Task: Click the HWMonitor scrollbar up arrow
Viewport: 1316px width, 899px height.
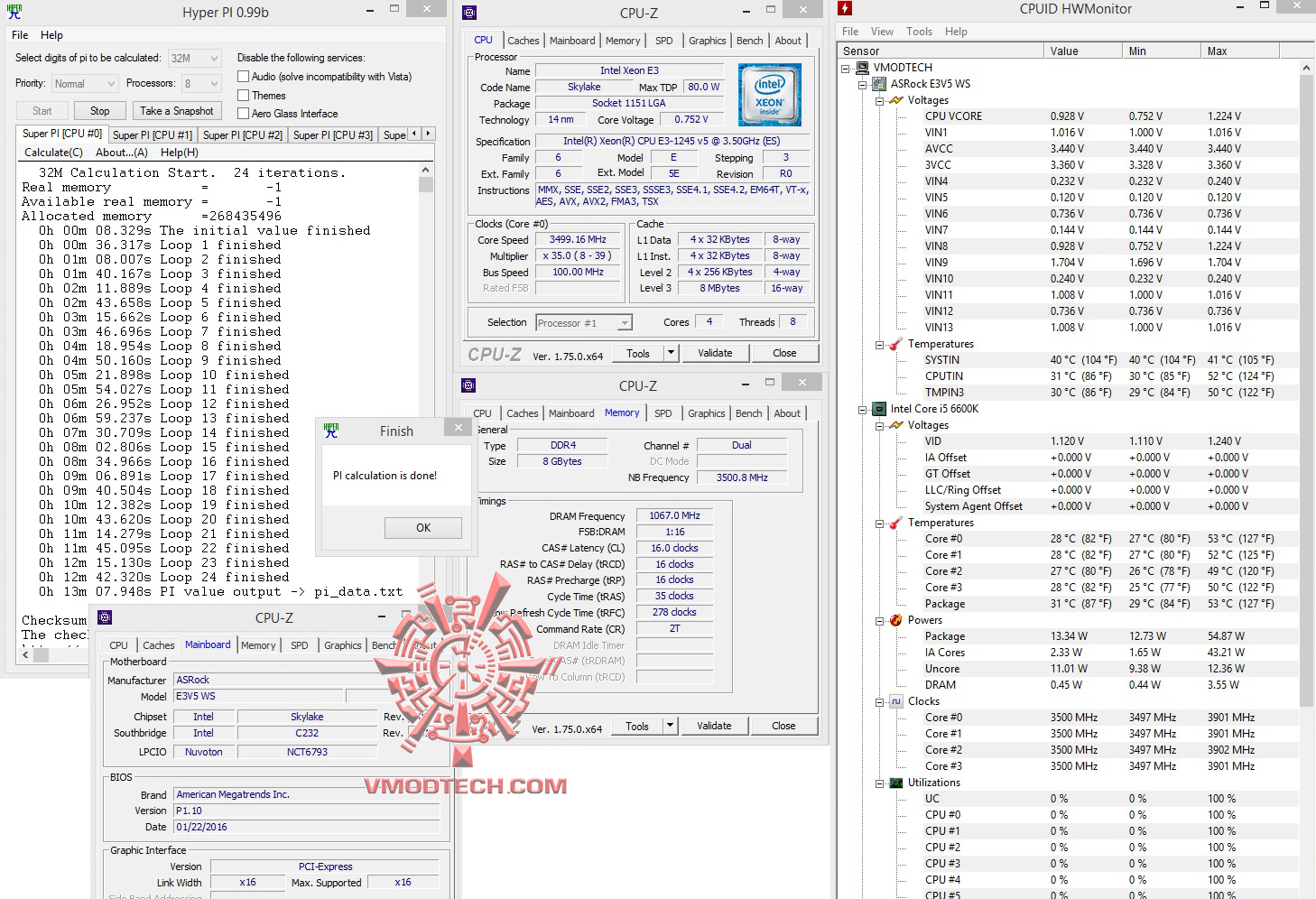Action: click(1307, 68)
